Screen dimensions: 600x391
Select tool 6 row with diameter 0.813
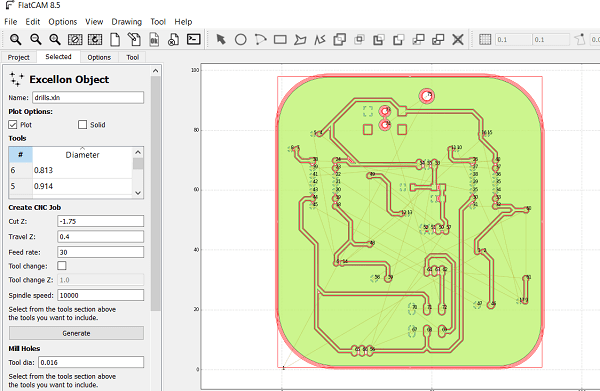coord(71,170)
